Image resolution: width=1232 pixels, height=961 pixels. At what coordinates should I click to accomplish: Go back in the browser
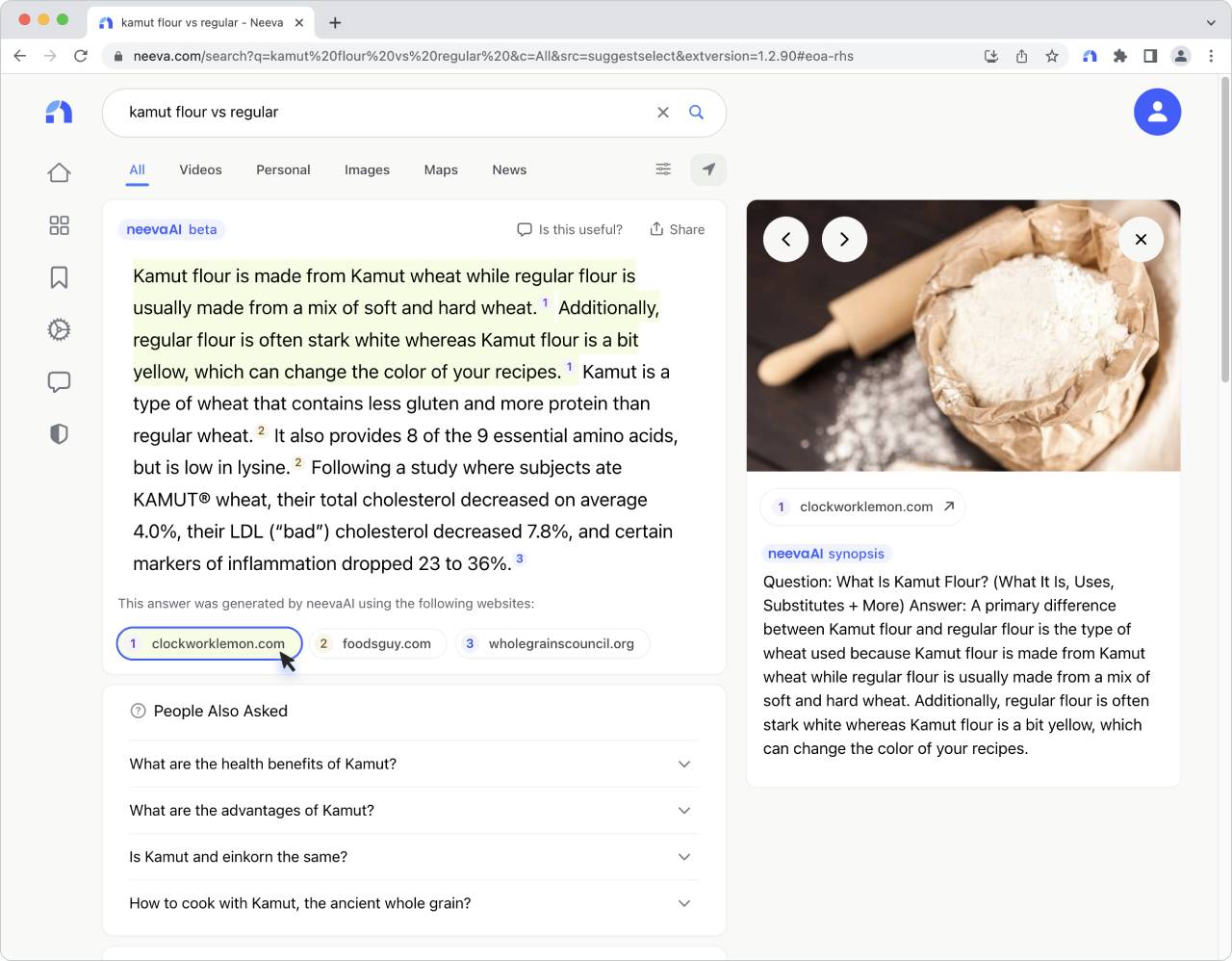coord(20,56)
